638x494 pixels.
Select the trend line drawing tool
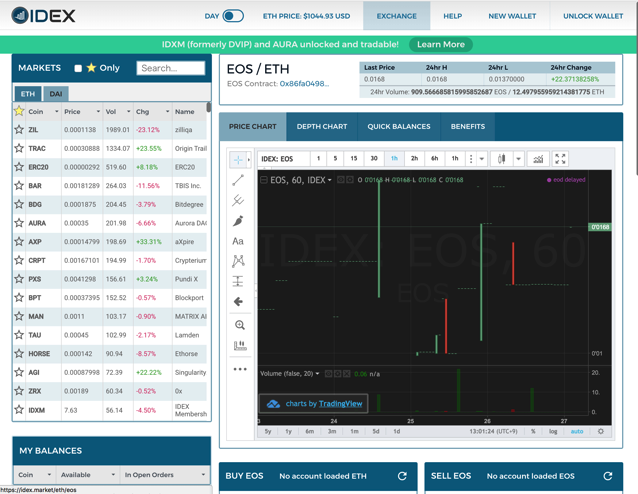[238, 180]
